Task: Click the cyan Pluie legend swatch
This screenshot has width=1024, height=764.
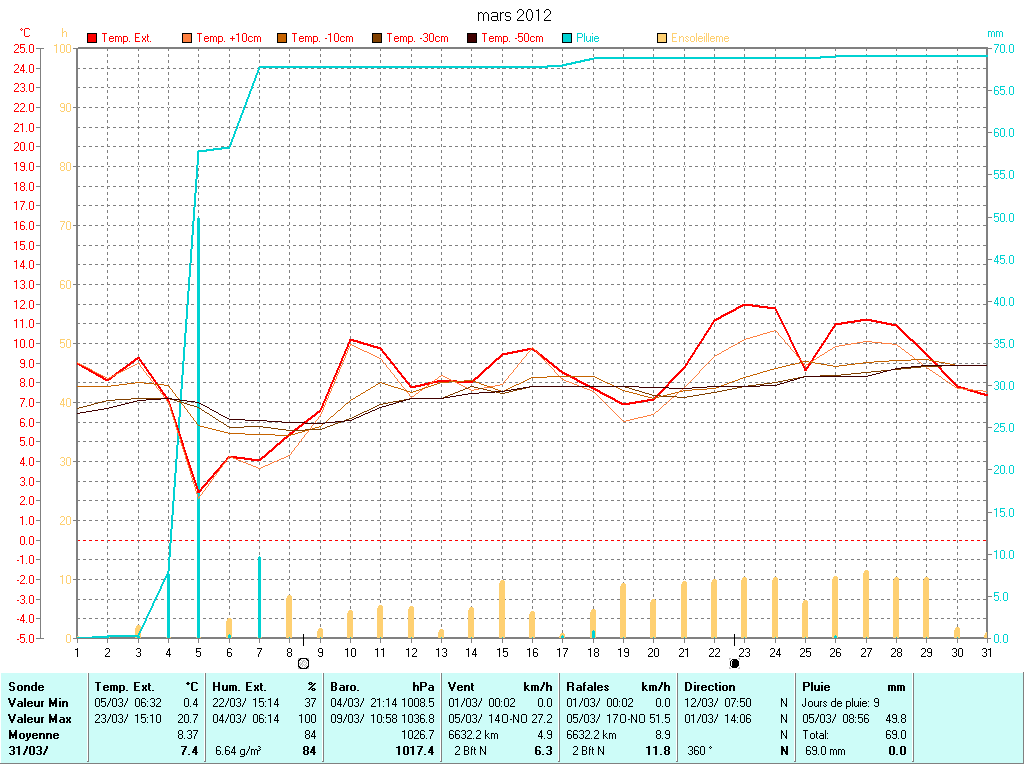Action: click(x=567, y=38)
